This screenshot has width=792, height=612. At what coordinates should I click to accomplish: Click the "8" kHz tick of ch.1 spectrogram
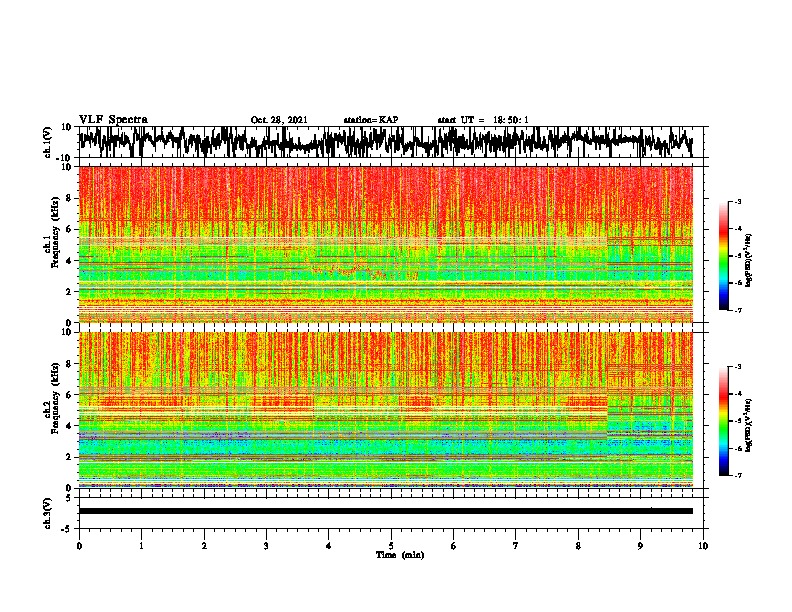coord(70,198)
